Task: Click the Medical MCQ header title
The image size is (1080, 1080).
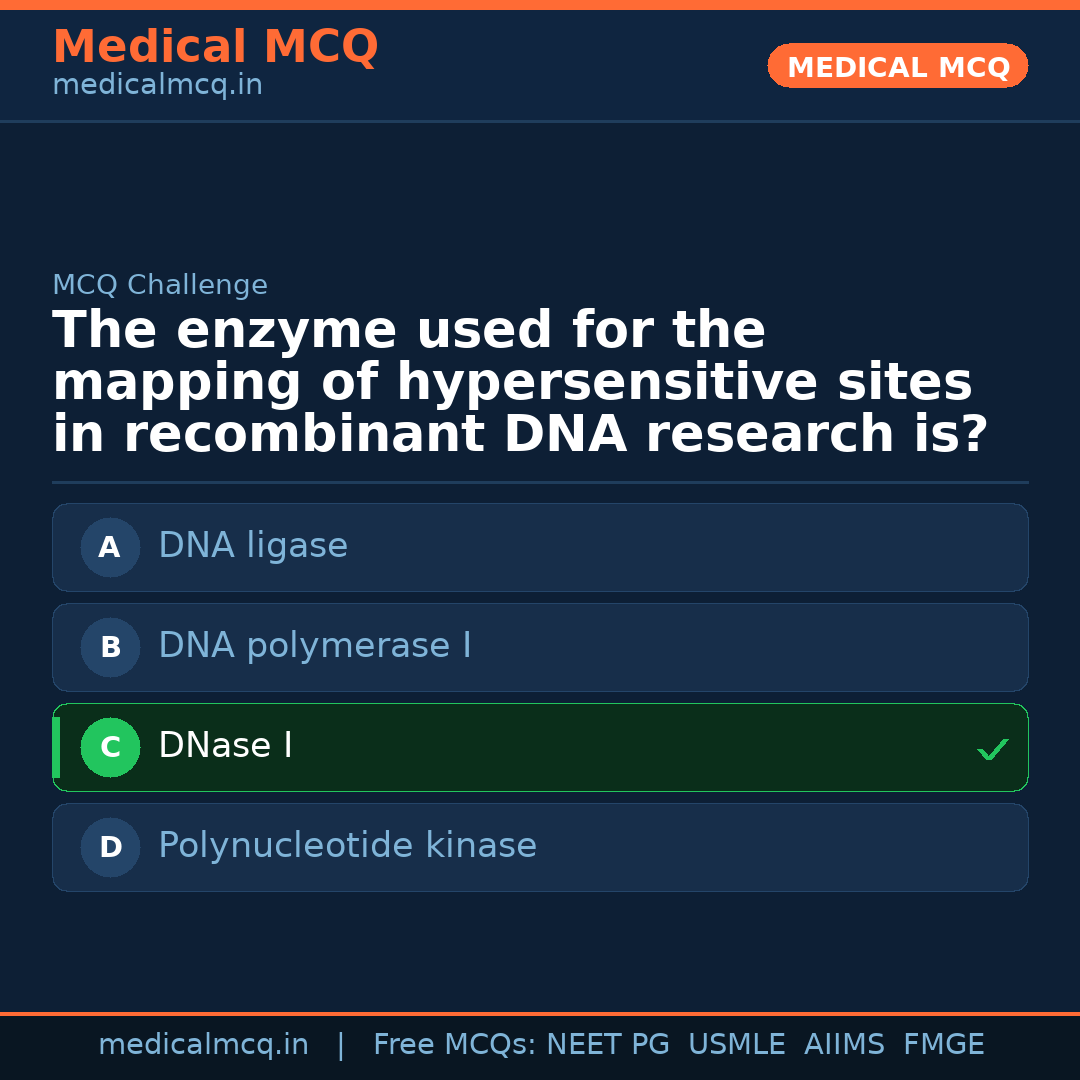Action: click(x=215, y=47)
